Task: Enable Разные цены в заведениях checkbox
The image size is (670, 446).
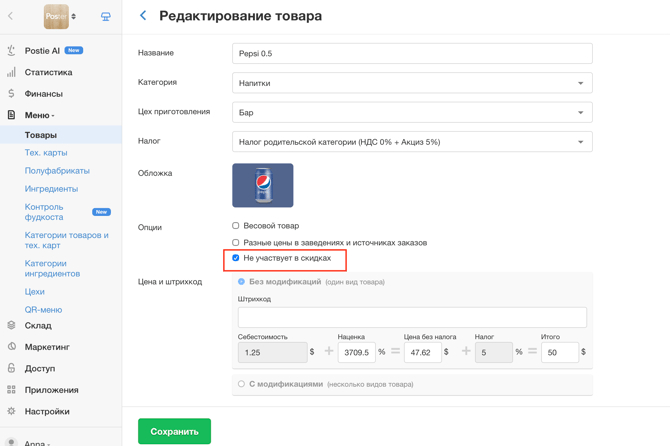Action: [235, 243]
